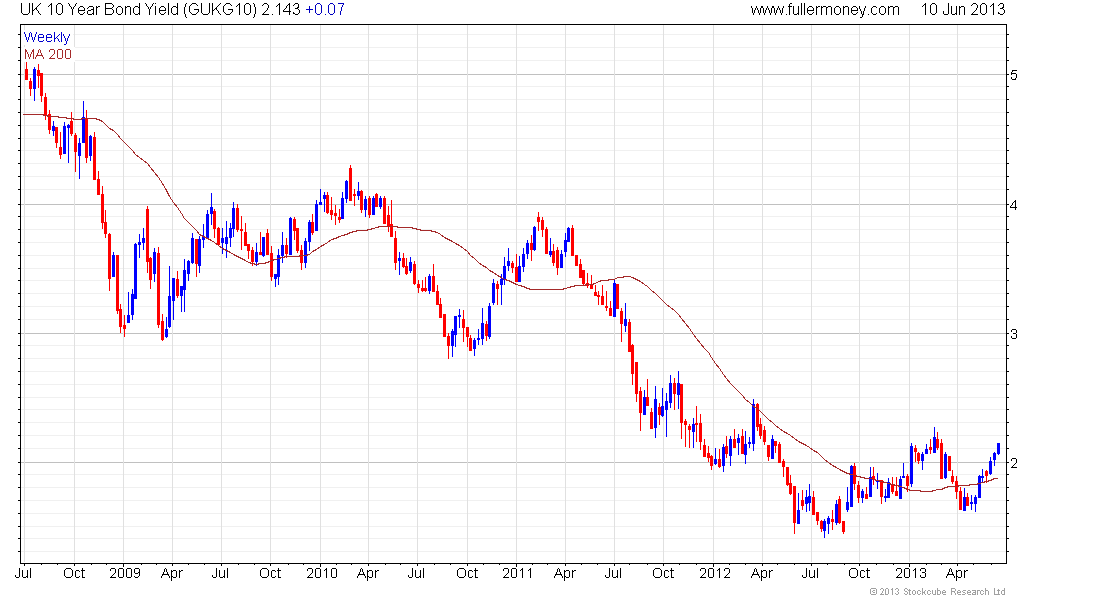The height and width of the screenshot is (600, 1100).
Task: Click the x-axis label '2013'
Action: [911, 573]
